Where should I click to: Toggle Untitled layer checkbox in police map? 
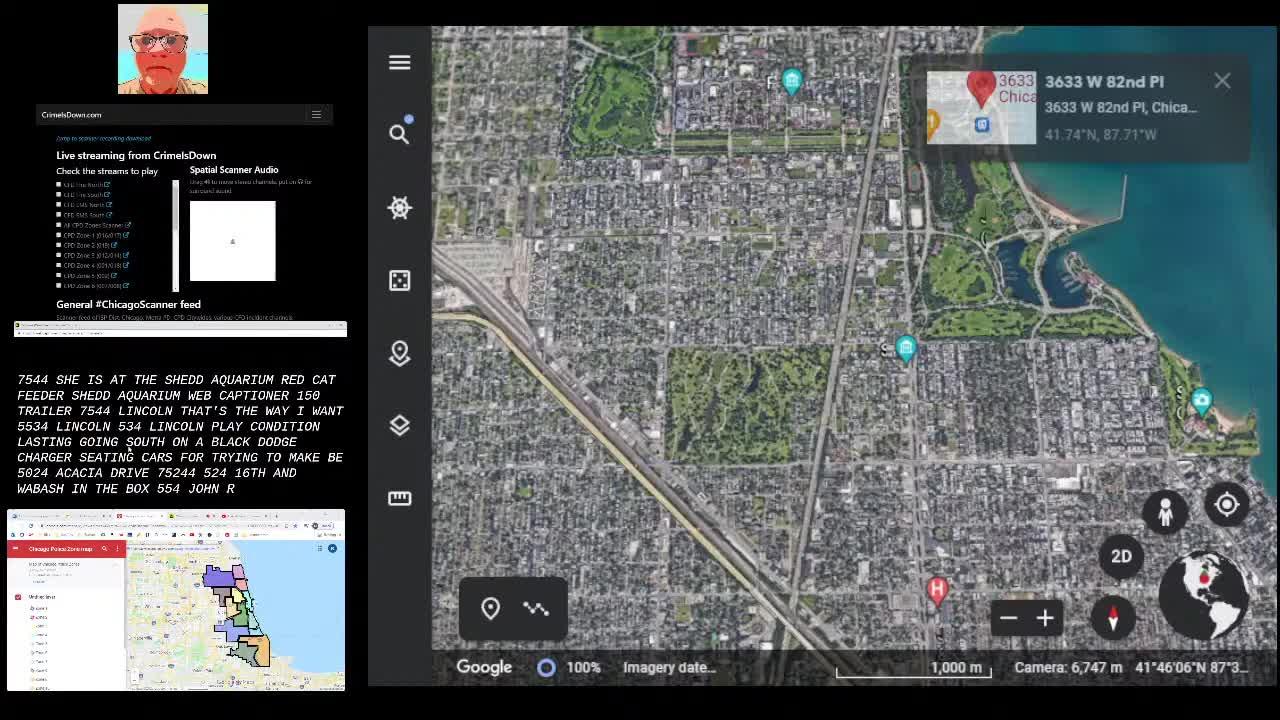click(18, 597)
